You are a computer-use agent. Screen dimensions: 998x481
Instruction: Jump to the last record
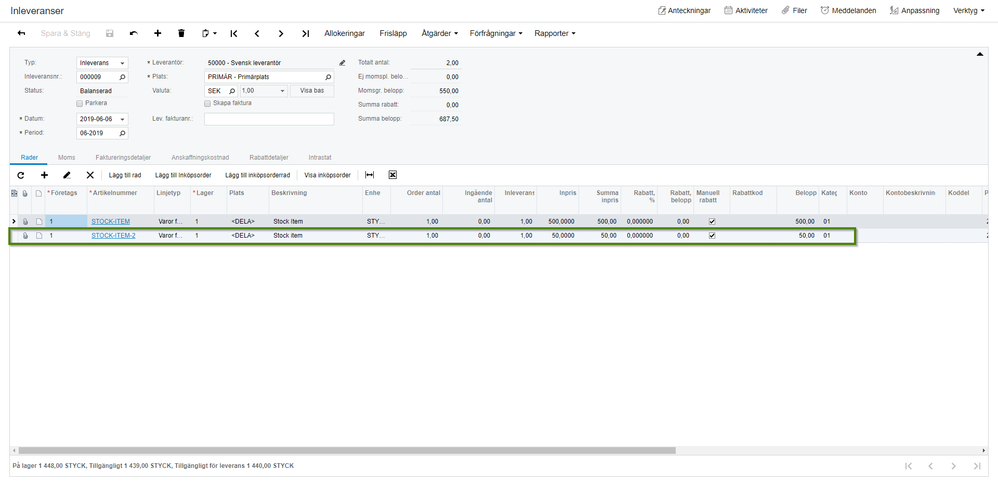coord(305,33)
